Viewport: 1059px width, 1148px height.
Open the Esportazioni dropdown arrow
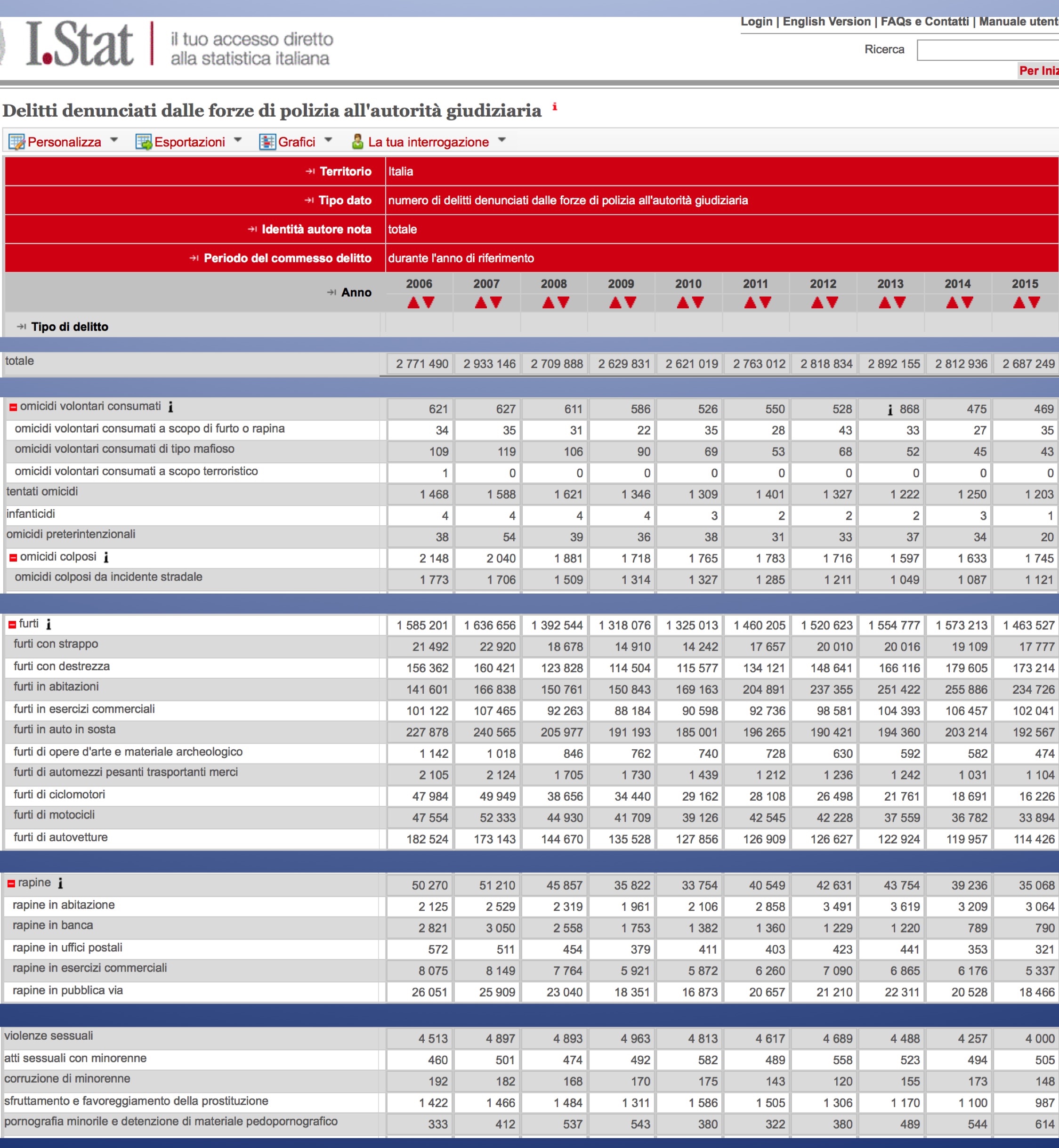coord(238,140)
